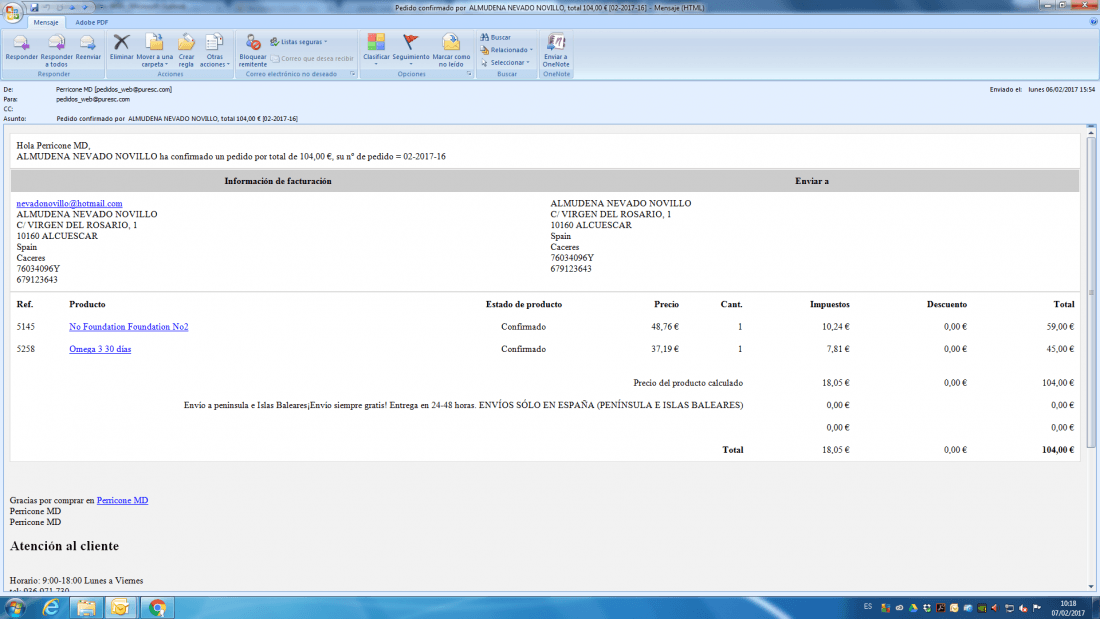
Task: Click the Save icon in quick access toolbar
Action: coord(34,8)
